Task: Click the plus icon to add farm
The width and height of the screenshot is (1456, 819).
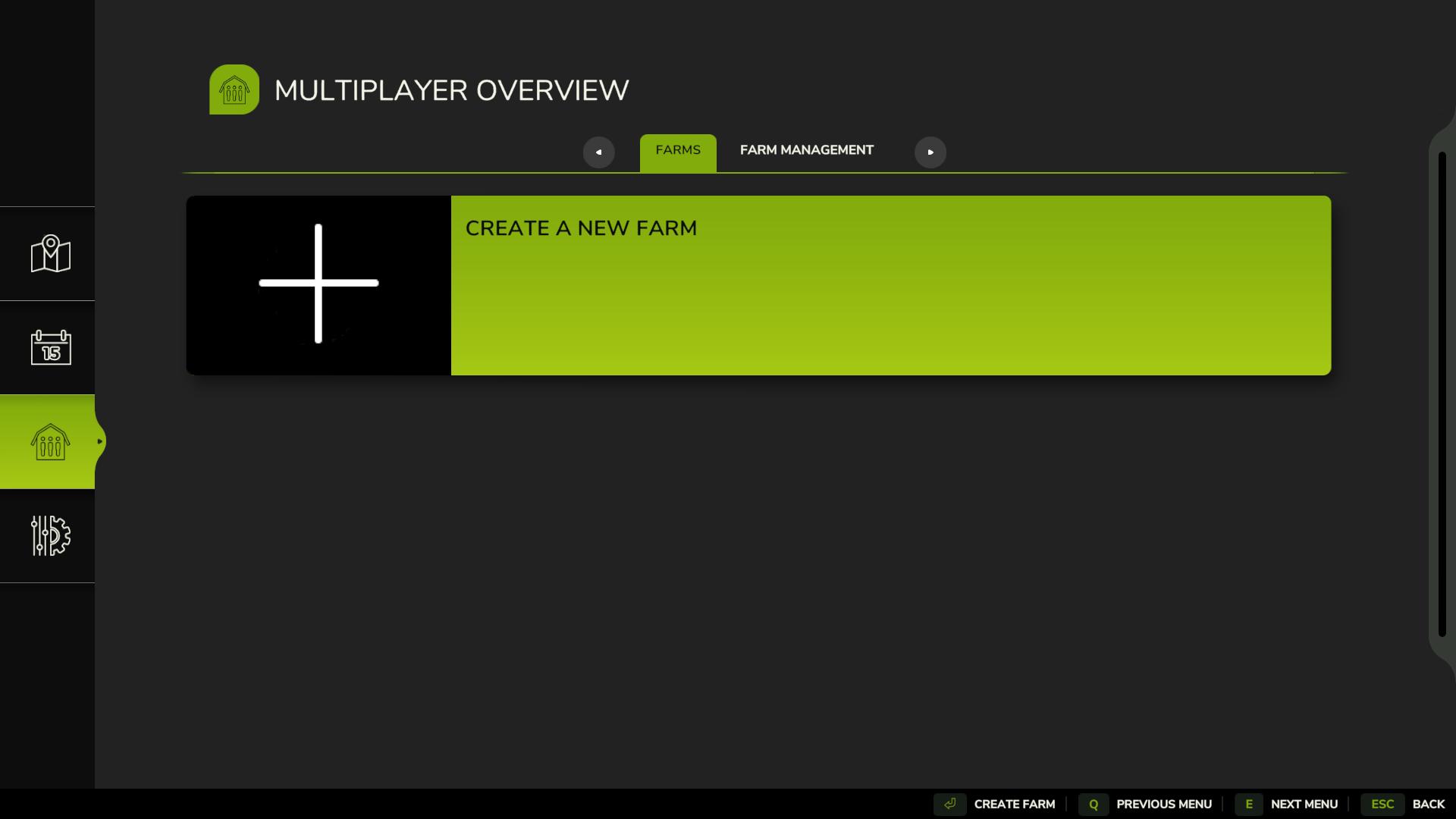Action: (318, 284)
